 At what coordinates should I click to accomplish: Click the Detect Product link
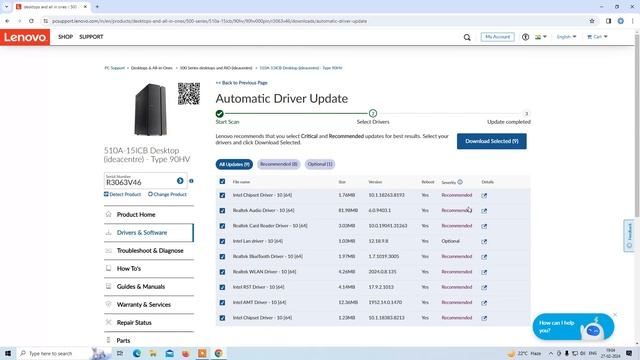122,194
